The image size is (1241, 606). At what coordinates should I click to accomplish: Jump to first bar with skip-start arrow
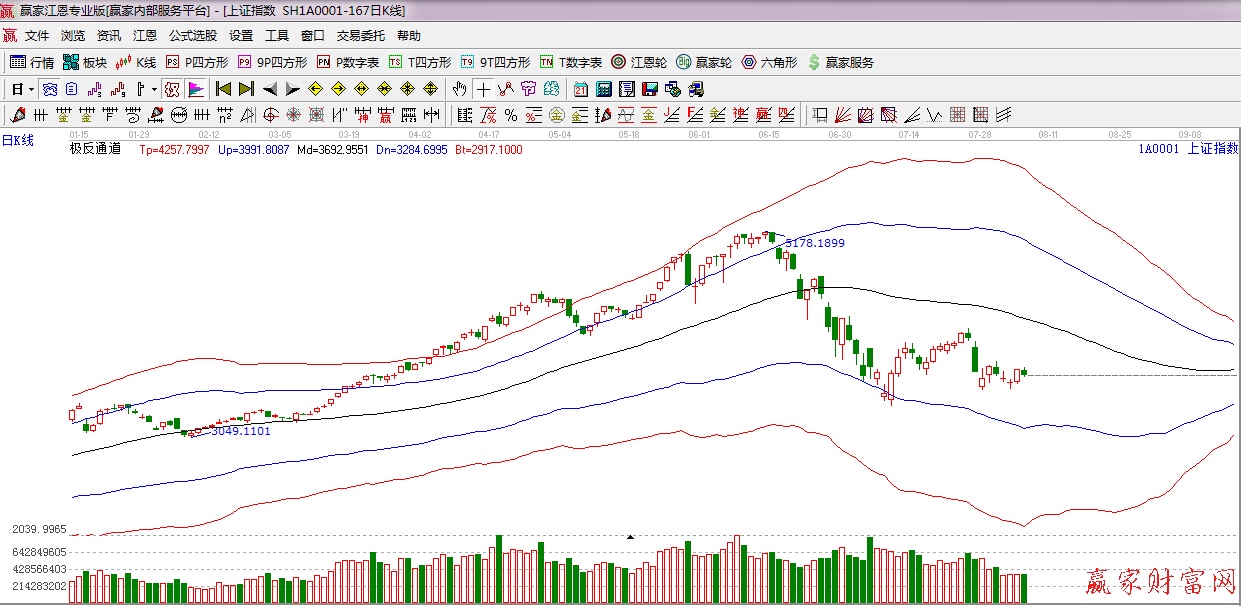(x=223, y=89)
